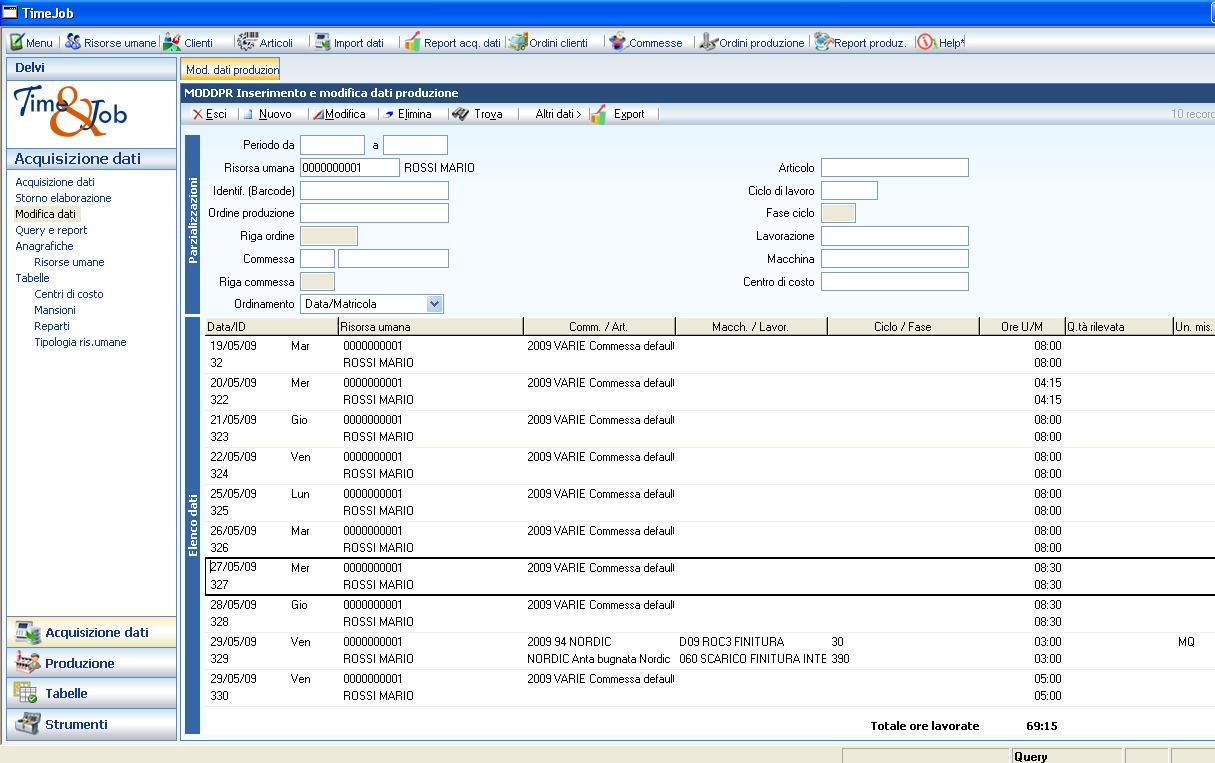Open the Ordinamento dropdown arrow
The height and width of the screenshot is (763, 1215).
(434, 304)
